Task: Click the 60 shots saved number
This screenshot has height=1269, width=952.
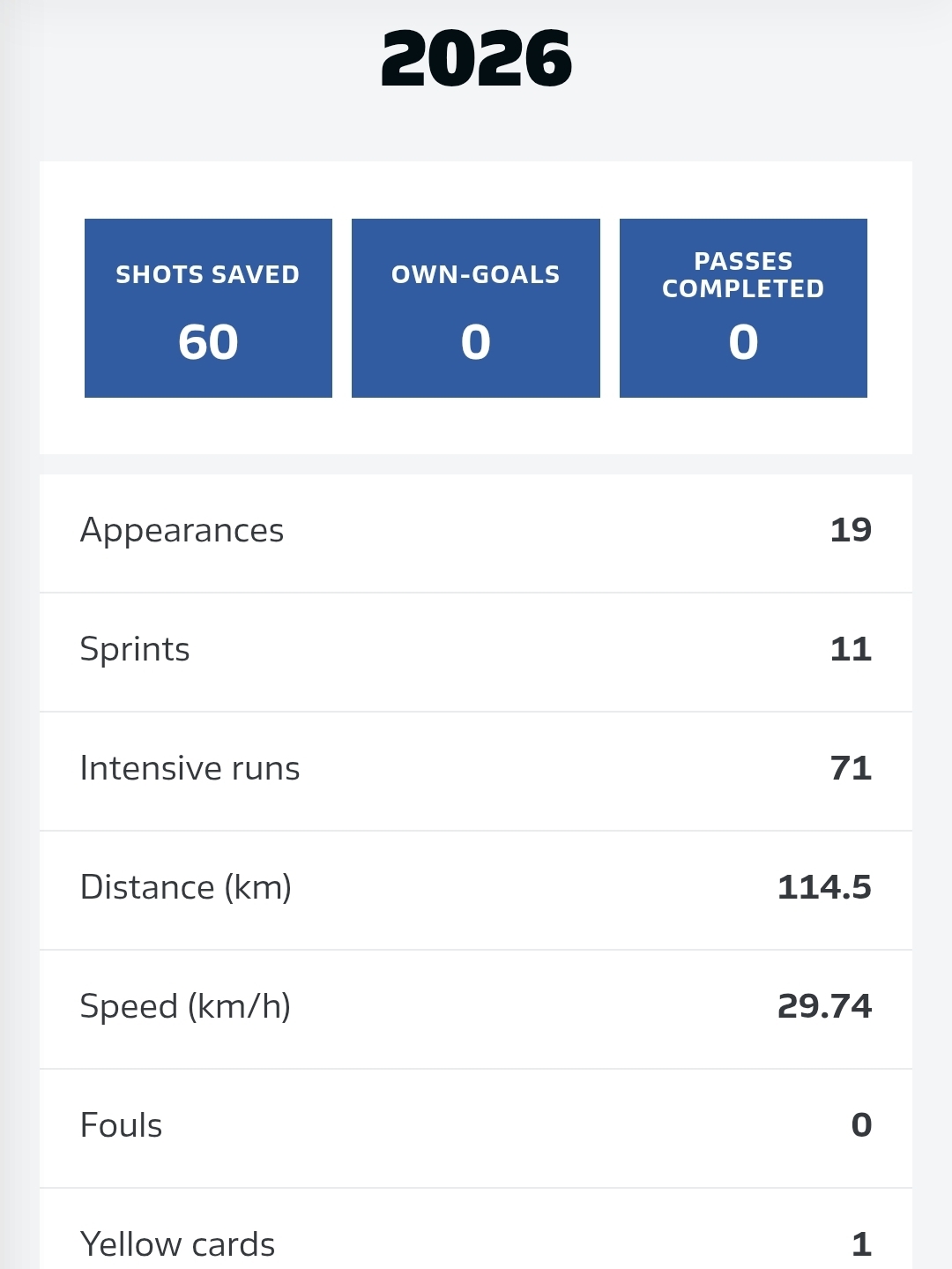Action: [208, 342]
